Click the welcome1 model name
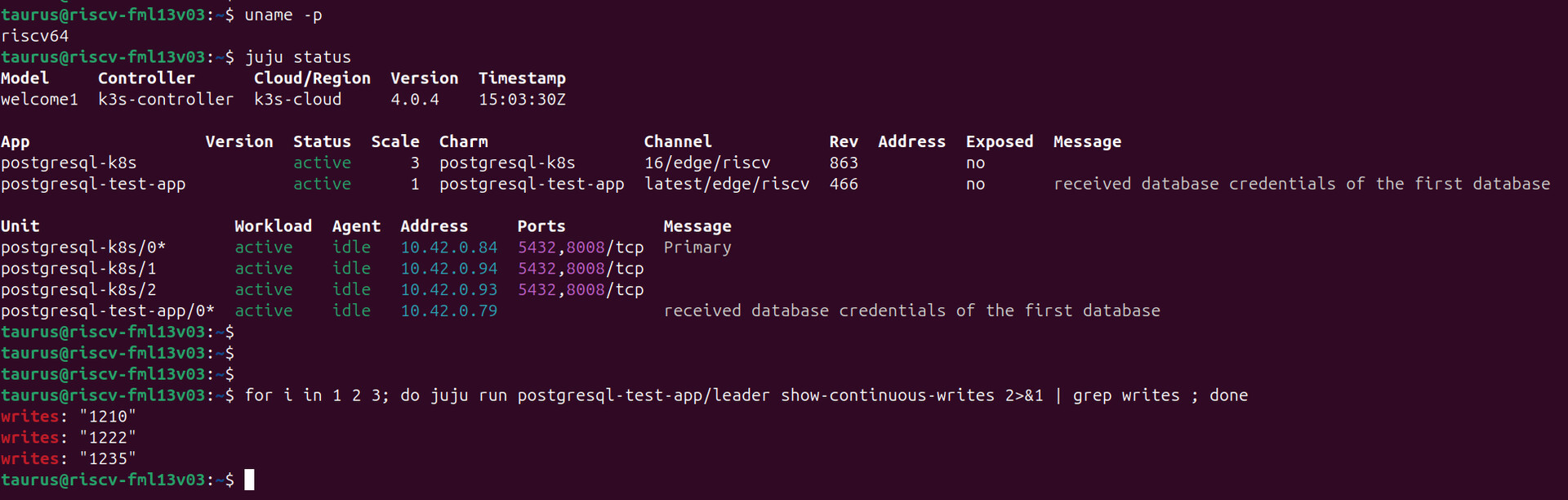Viewport: 1568px width, 500px height. [x=39, y=100]
